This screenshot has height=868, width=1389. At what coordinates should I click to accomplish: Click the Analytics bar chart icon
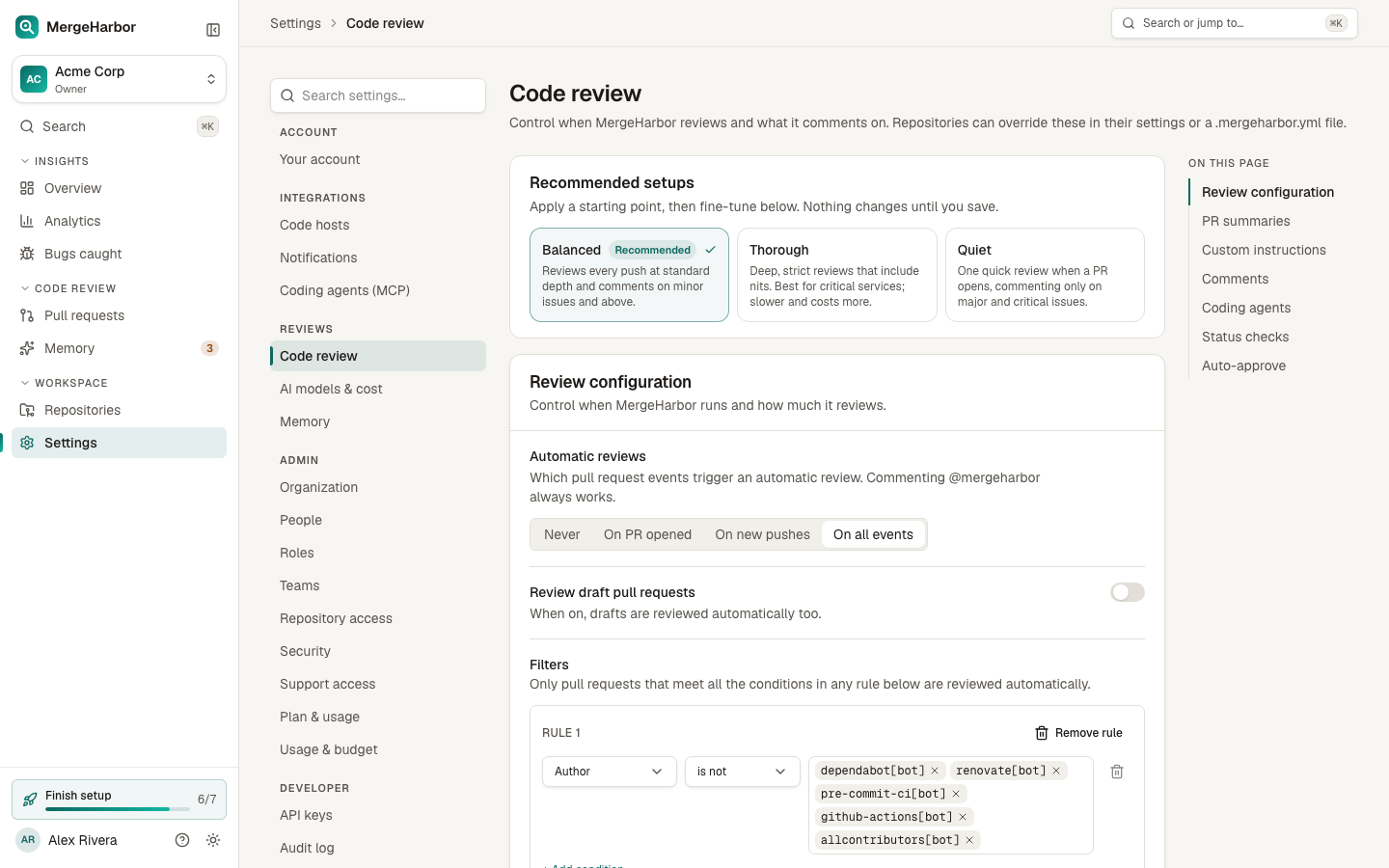pyautogui.click(x=27, y=221)
